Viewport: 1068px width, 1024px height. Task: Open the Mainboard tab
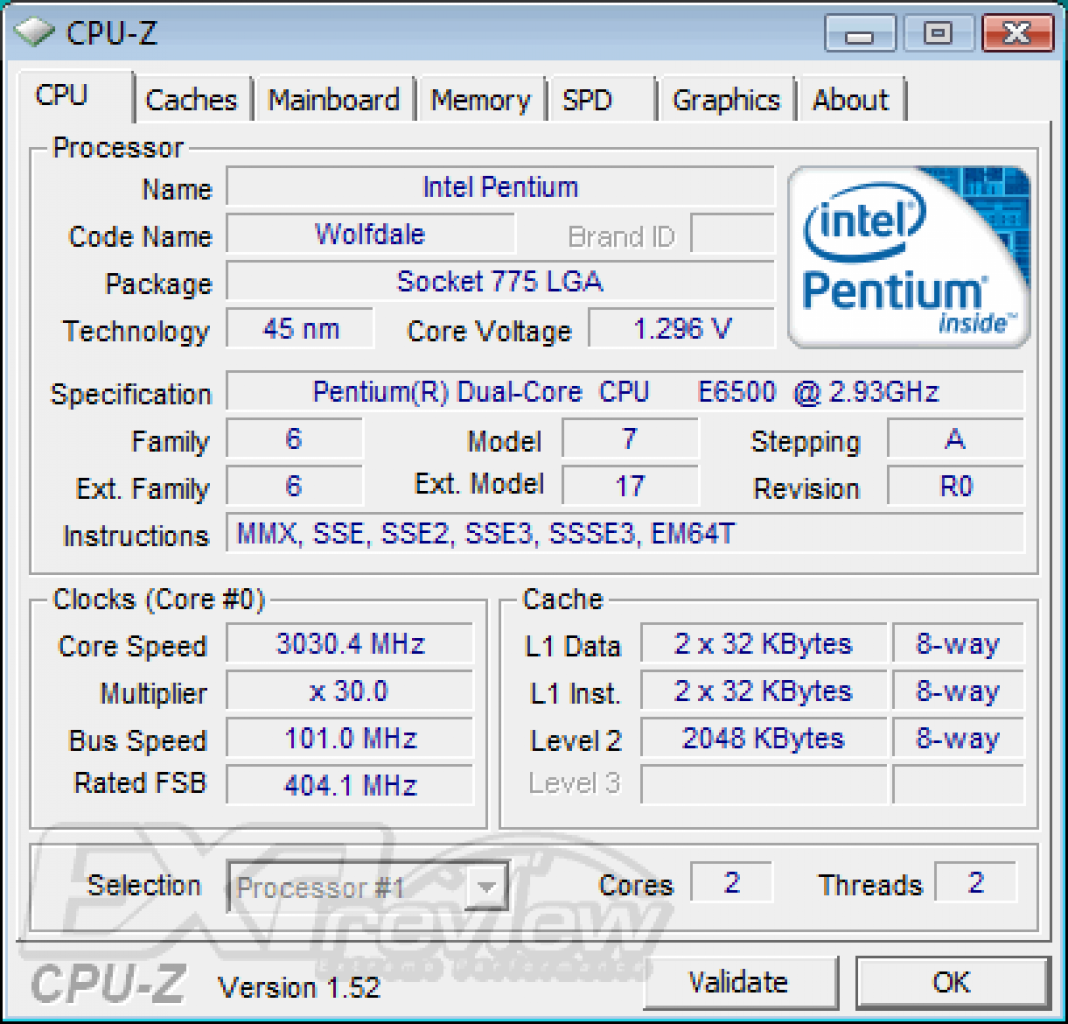click(334, 100)
